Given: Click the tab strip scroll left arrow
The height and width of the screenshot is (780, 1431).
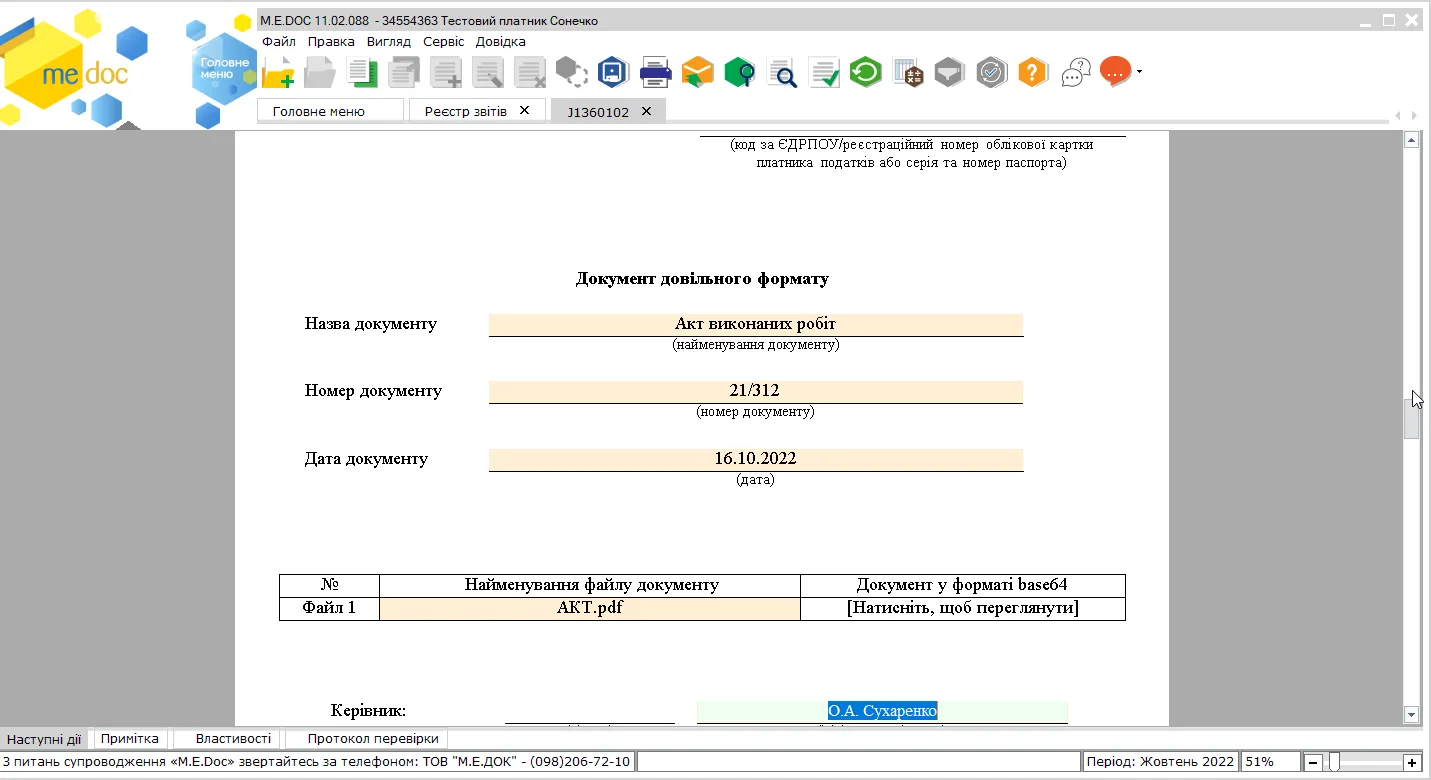Looking at the screenshot, I should (1399, 116).
